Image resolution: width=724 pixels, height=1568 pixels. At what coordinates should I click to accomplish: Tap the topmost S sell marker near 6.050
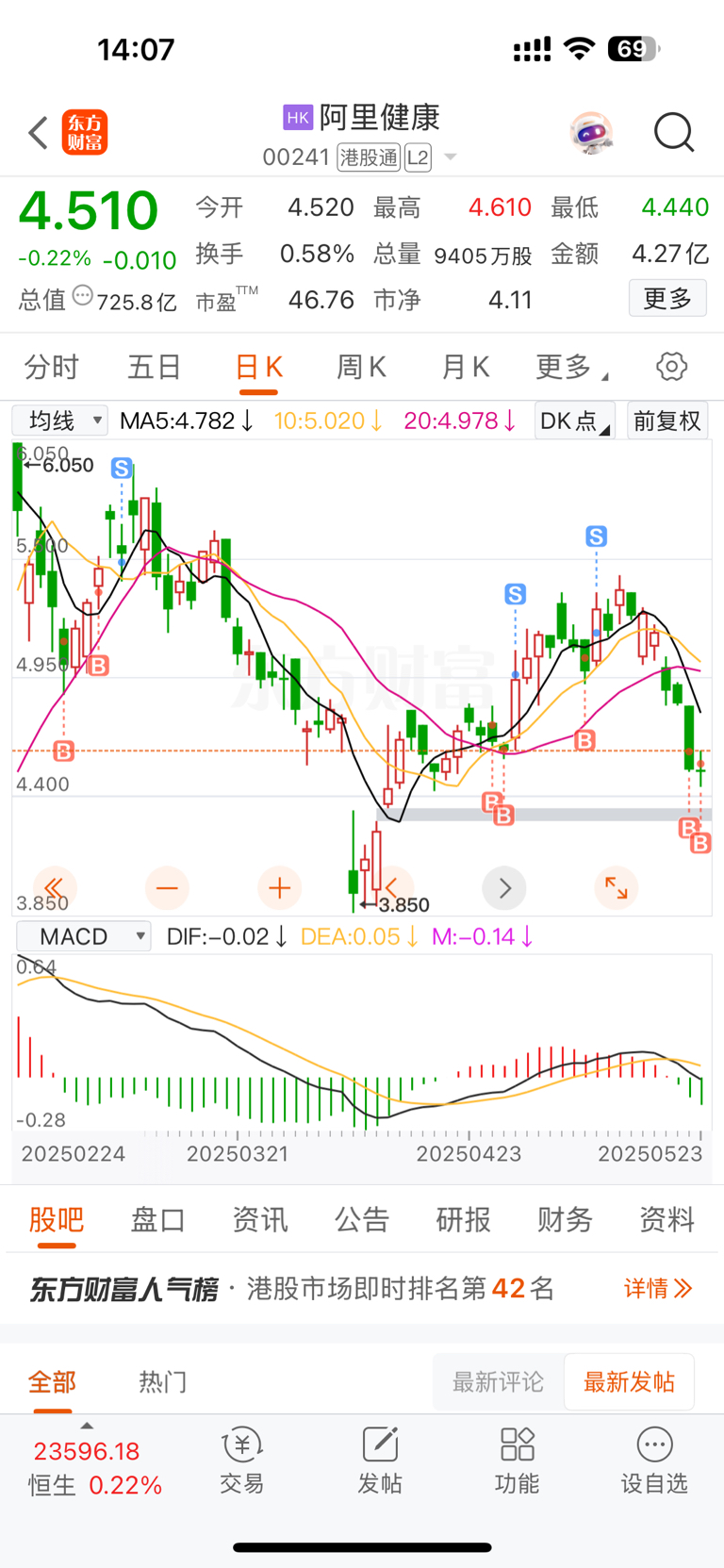click(x=121, y=468)
